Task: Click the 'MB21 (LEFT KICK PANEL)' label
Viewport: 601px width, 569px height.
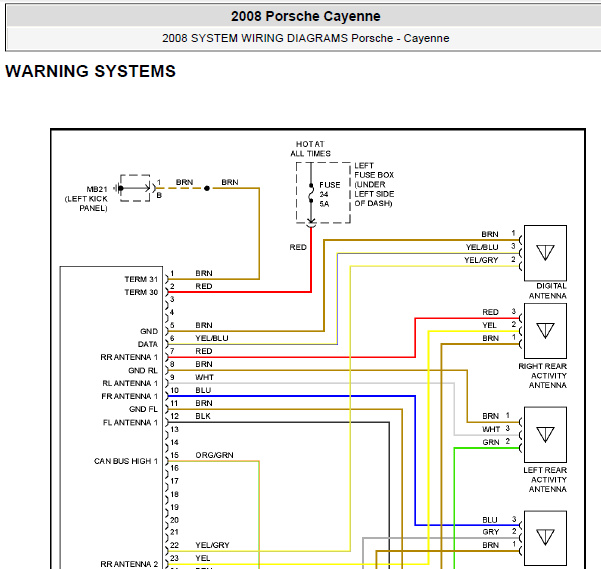Action: tap(86, 199)
